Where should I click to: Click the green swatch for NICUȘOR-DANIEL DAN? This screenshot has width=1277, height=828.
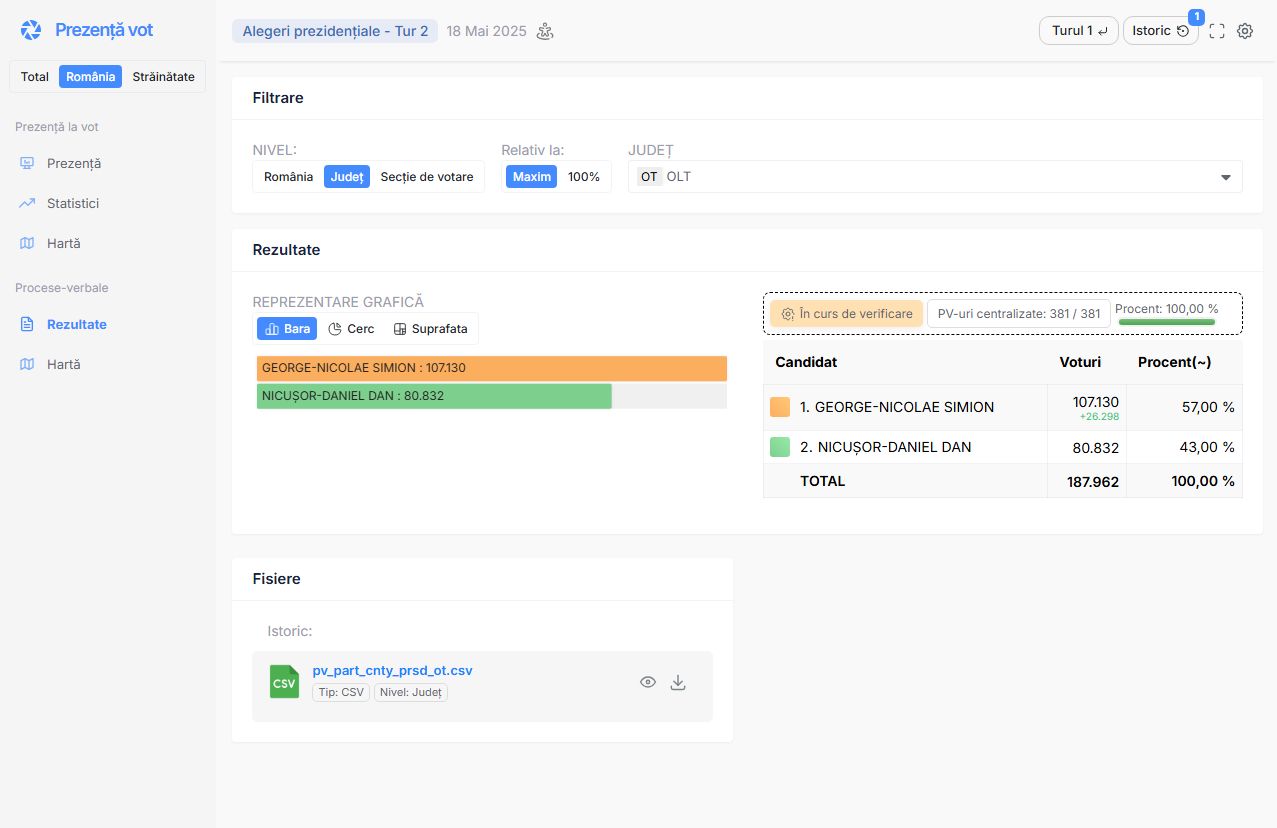(x=780, y=447)
